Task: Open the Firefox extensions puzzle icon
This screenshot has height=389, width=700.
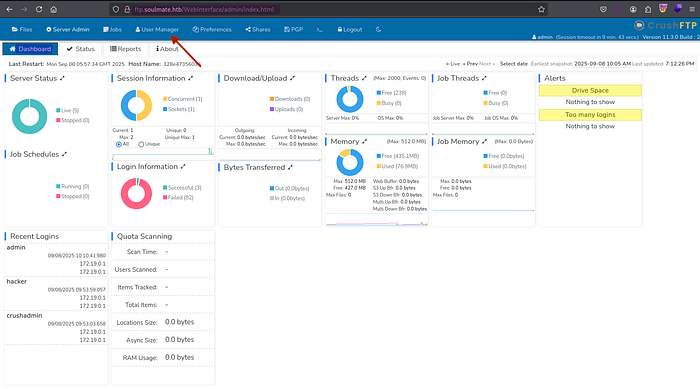Action: pyautogui.click(x=648, y=9)
